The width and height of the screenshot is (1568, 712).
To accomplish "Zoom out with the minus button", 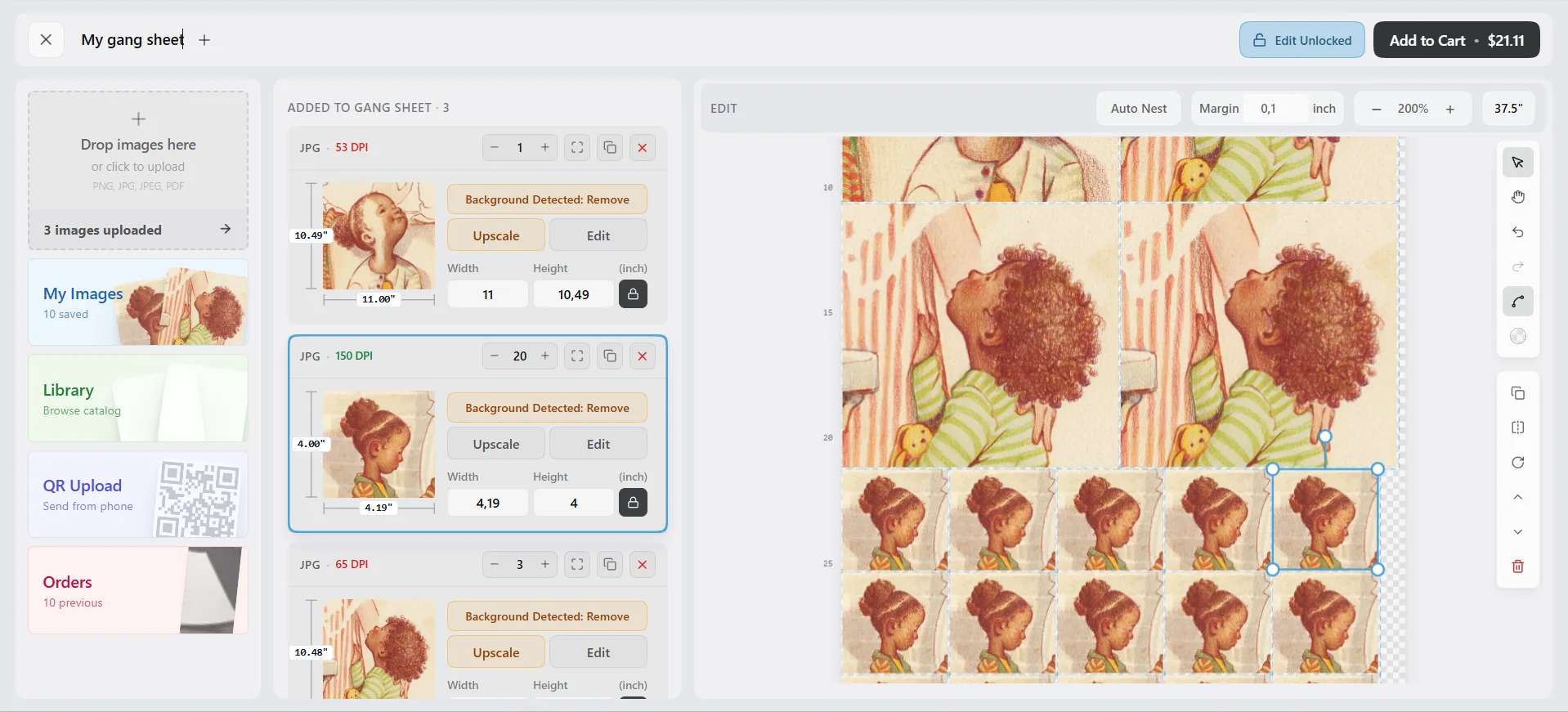I will click(x=1377, y=109).
